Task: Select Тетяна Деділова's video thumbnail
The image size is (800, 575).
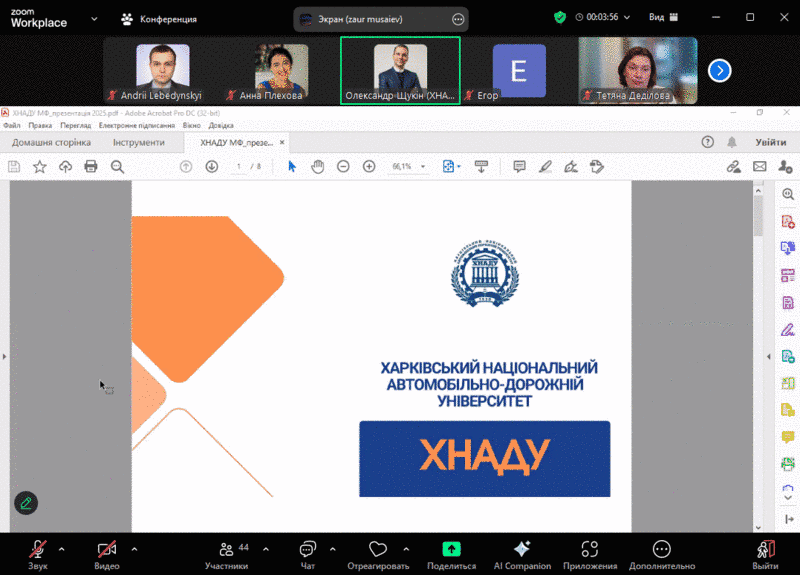Action: point(638,70)
